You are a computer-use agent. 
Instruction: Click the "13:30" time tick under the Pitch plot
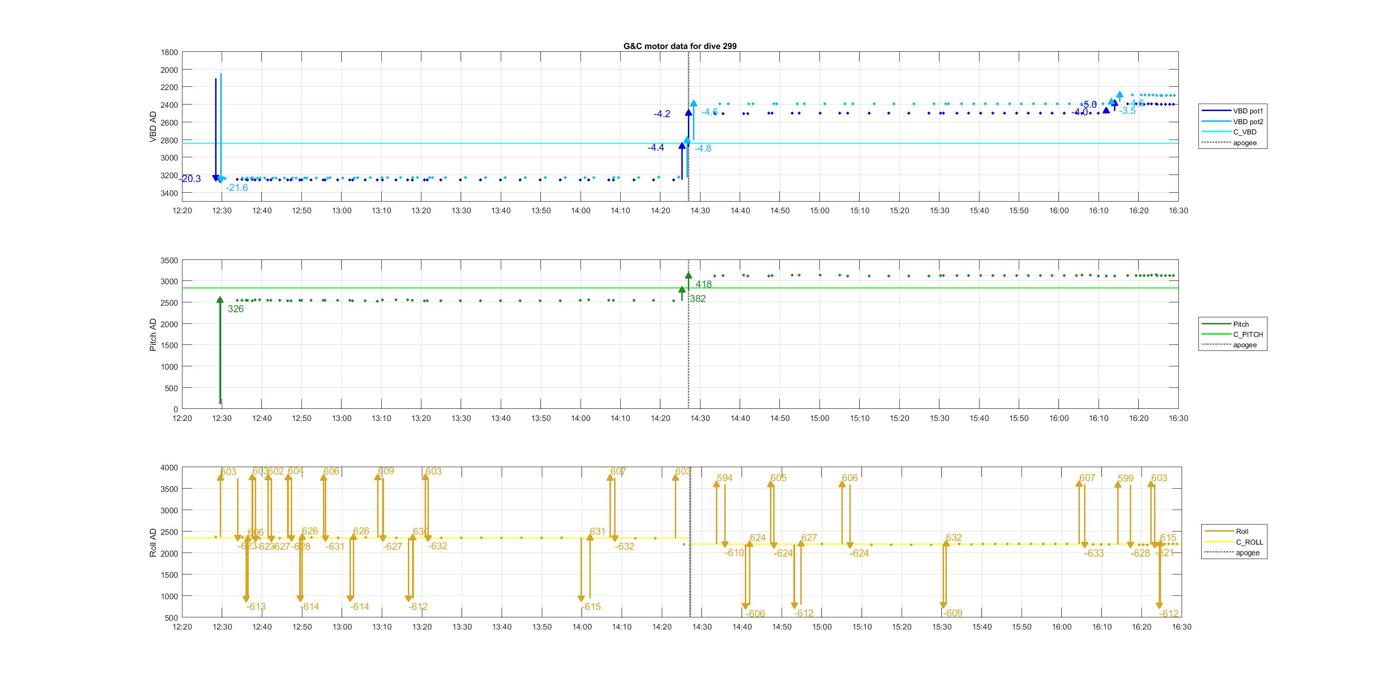point(461,419)
